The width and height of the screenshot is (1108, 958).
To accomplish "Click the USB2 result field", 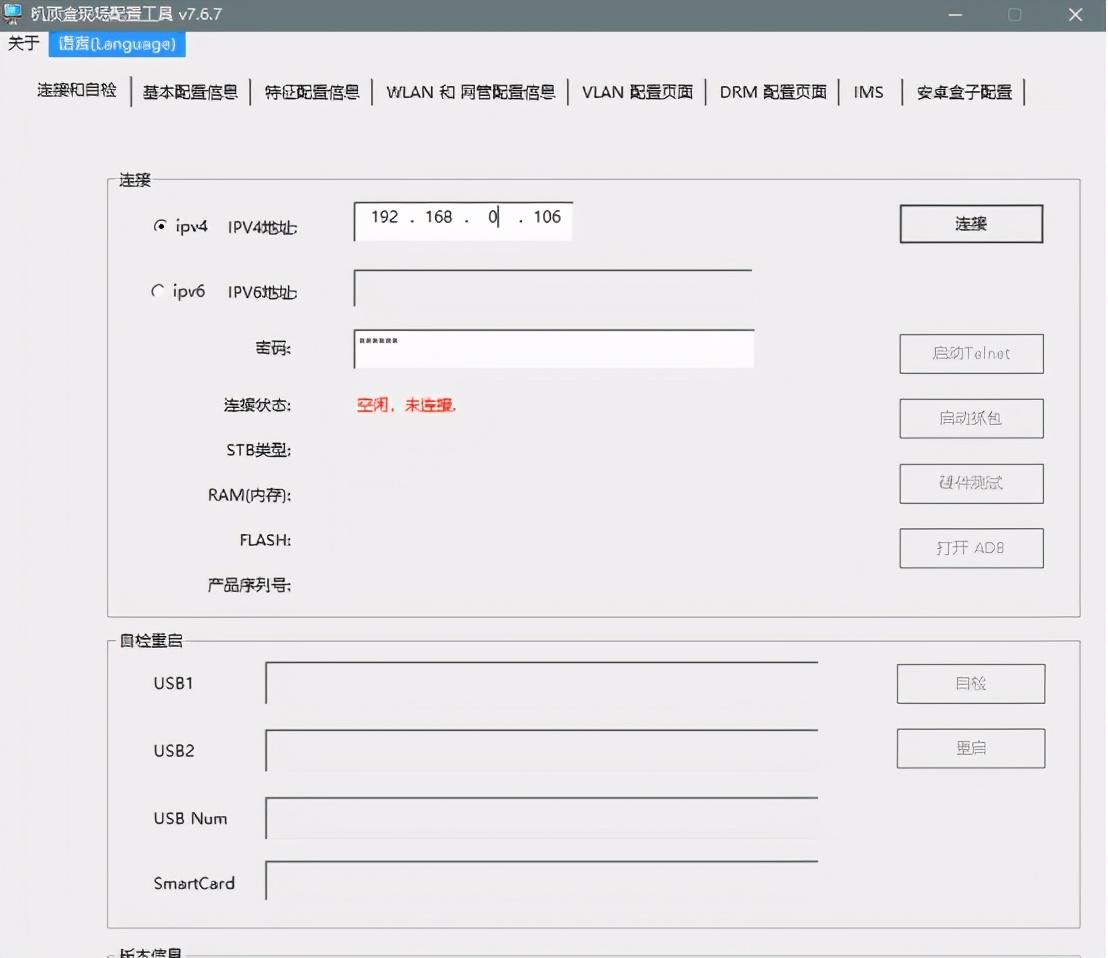I will [542, 750].
